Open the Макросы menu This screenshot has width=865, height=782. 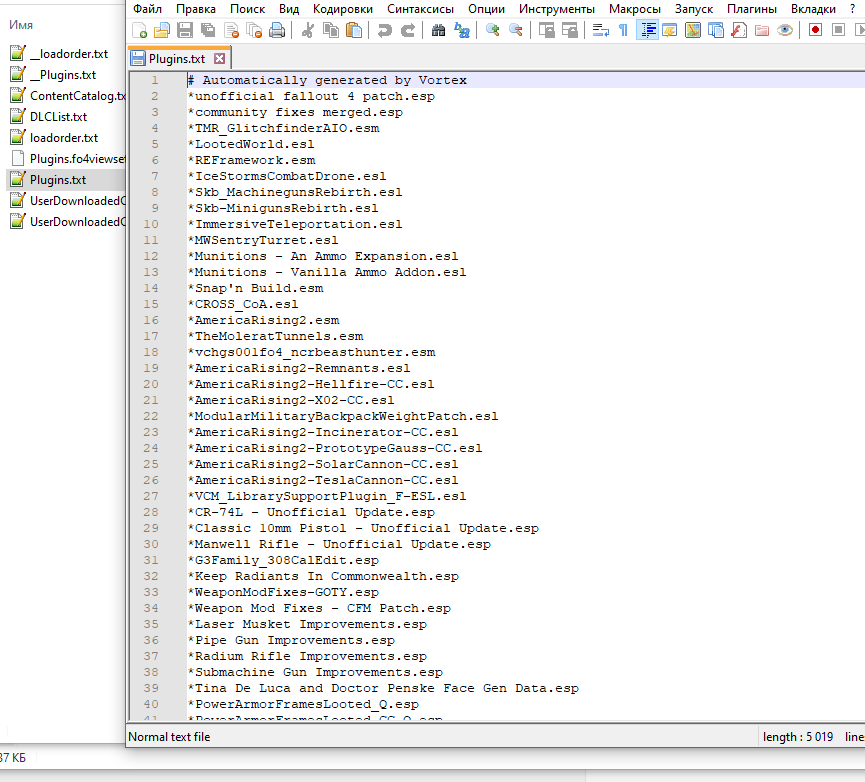pyautogui.click(x=635, y=9)
